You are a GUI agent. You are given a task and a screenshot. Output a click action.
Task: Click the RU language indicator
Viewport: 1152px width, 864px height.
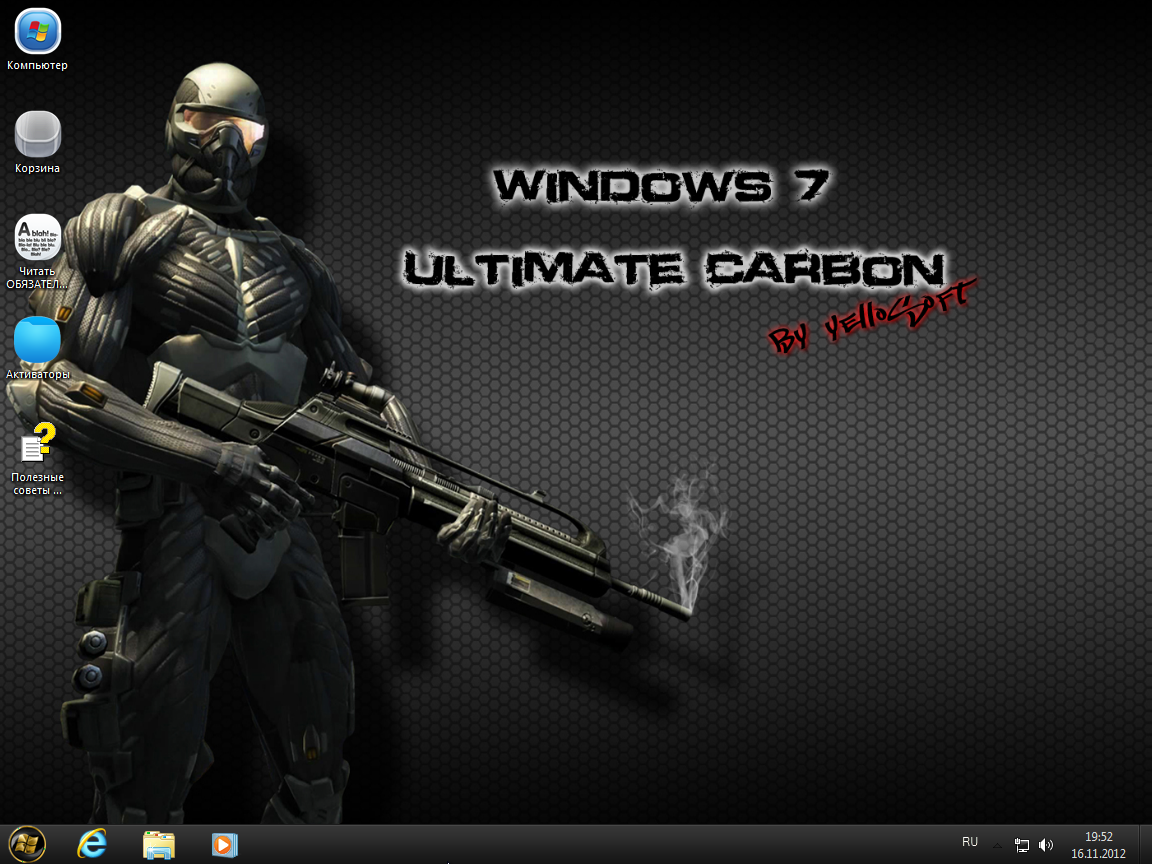tap(970, 842)
